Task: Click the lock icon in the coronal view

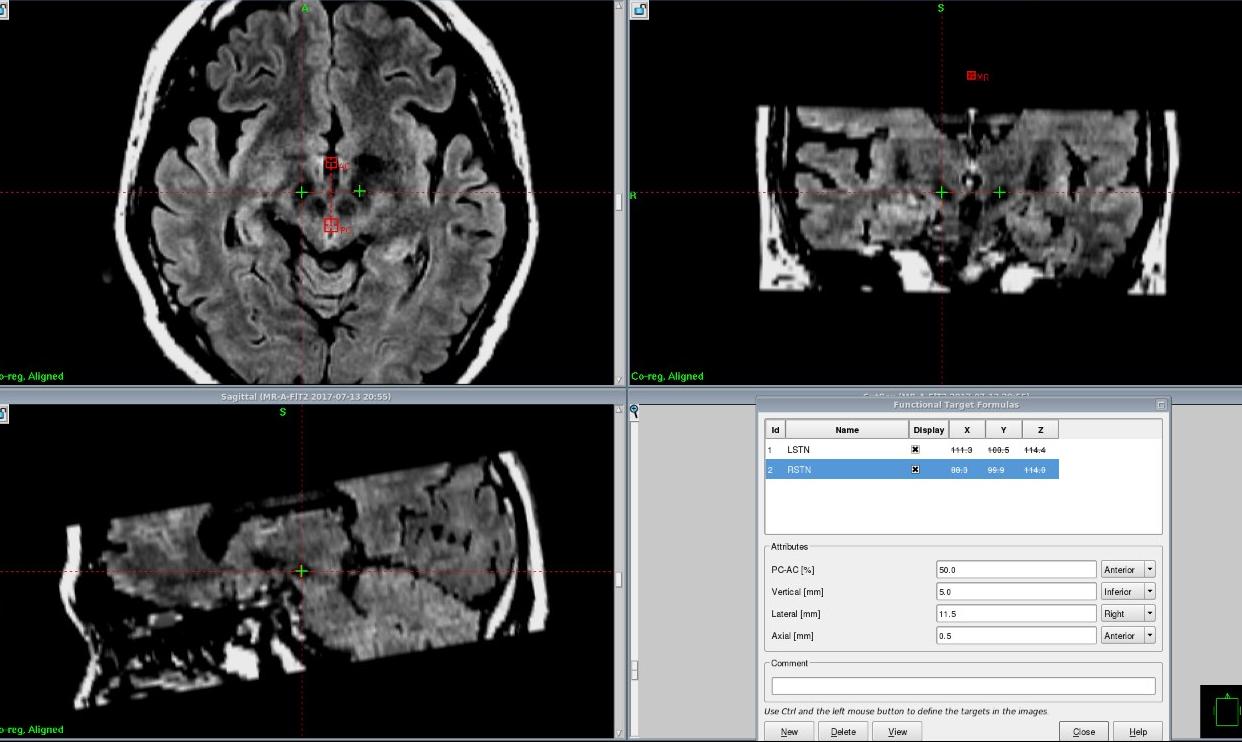Action: point(639,10)
